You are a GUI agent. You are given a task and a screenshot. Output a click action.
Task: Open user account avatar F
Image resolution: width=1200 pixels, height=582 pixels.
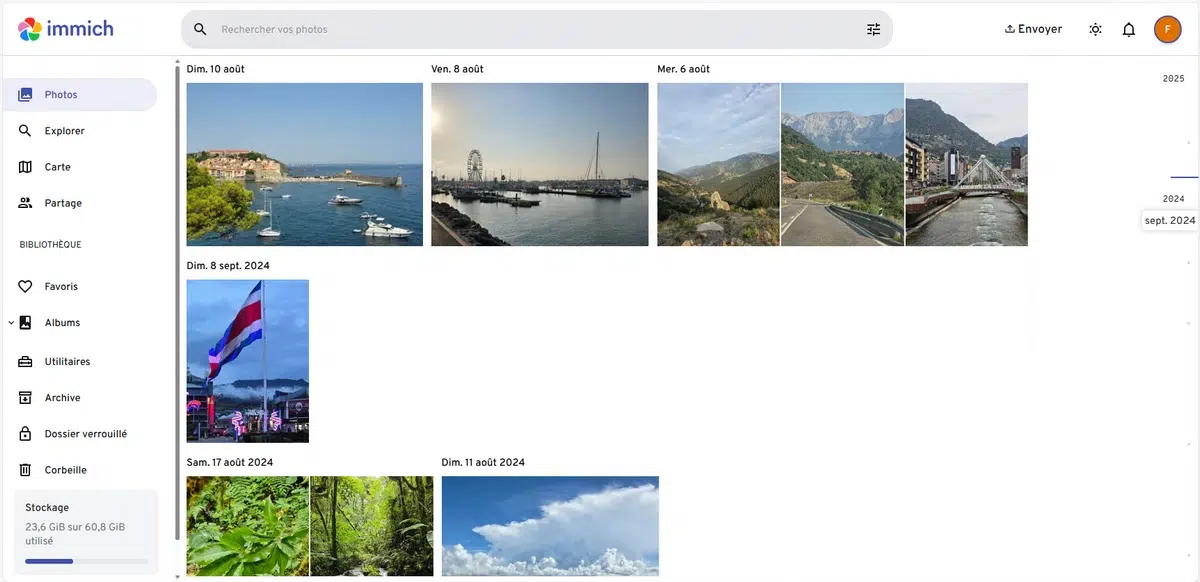(1167, 30)
